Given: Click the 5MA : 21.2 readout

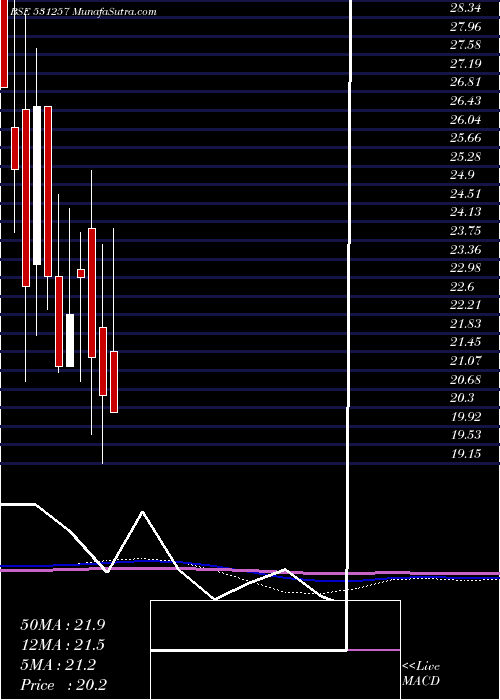Looking at the screenshot, I should (x=58, y=665).
